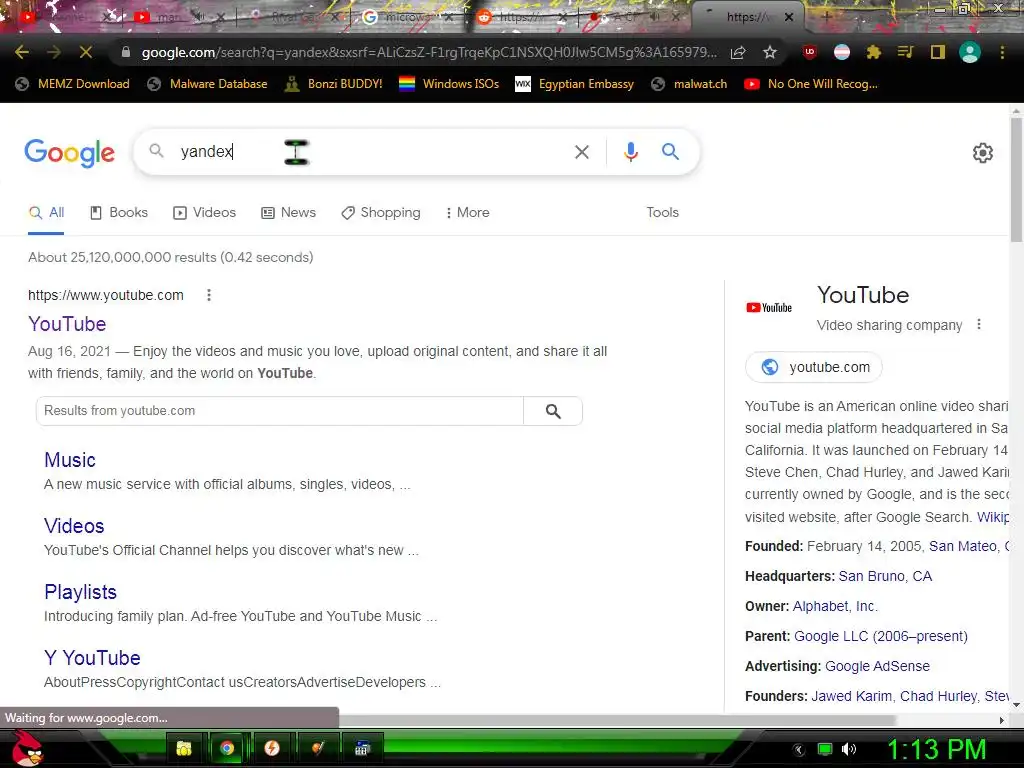Toggle the Chrome side panel
Image resolution: width=1024 pixels, height=768 pixels.
tap(938, 52)
